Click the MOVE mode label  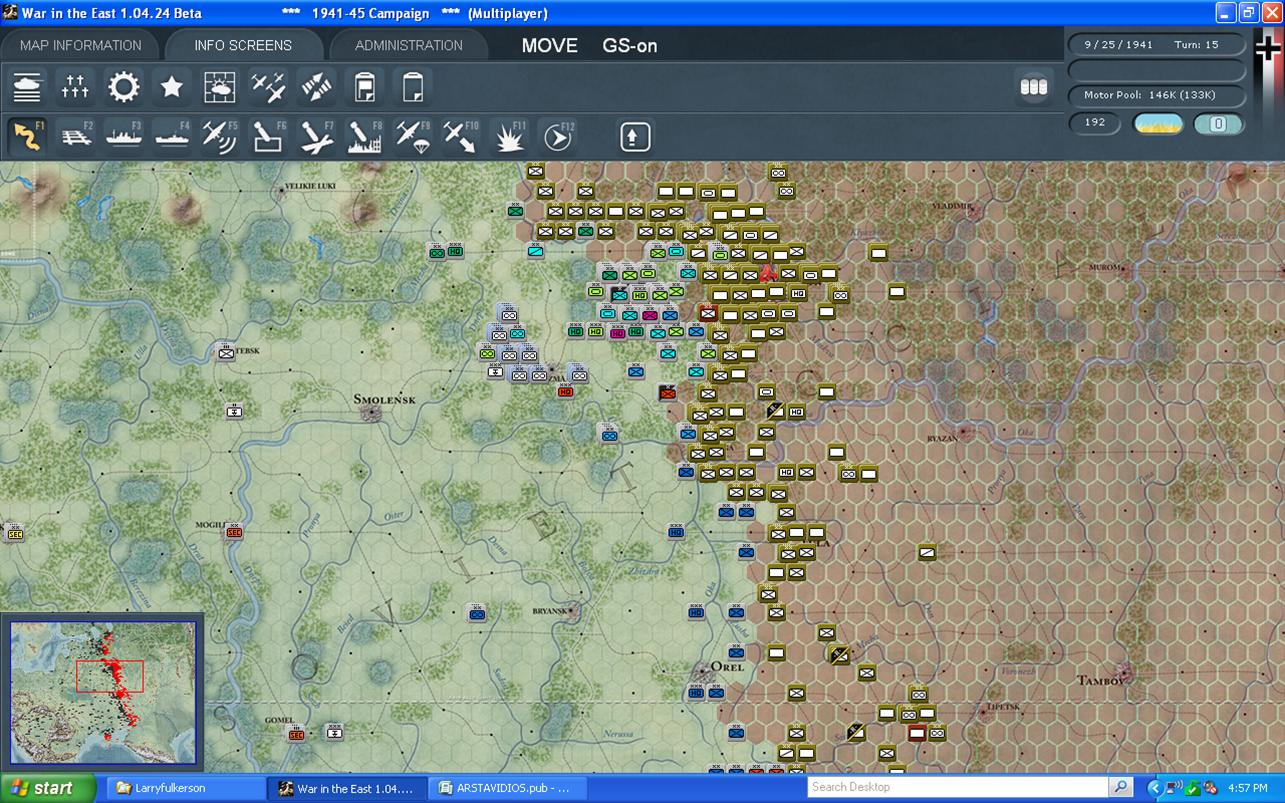click(x=550, y=45)
